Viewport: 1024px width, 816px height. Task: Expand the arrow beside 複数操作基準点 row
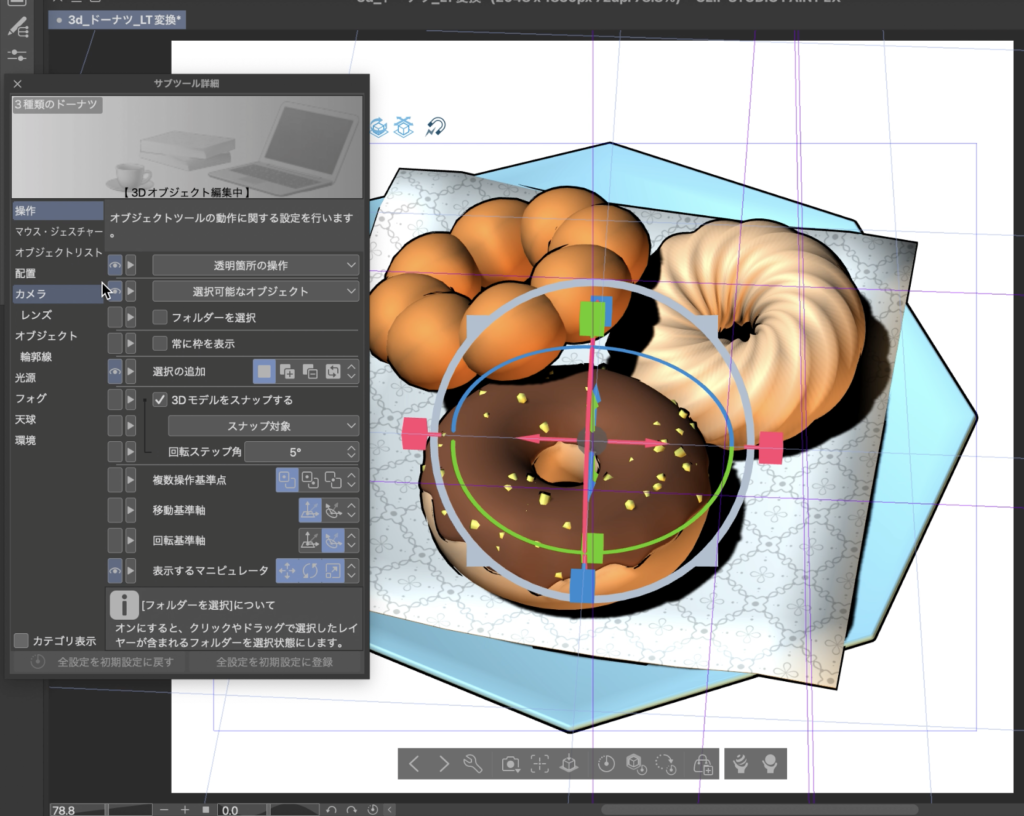click(x=131, y=480)
